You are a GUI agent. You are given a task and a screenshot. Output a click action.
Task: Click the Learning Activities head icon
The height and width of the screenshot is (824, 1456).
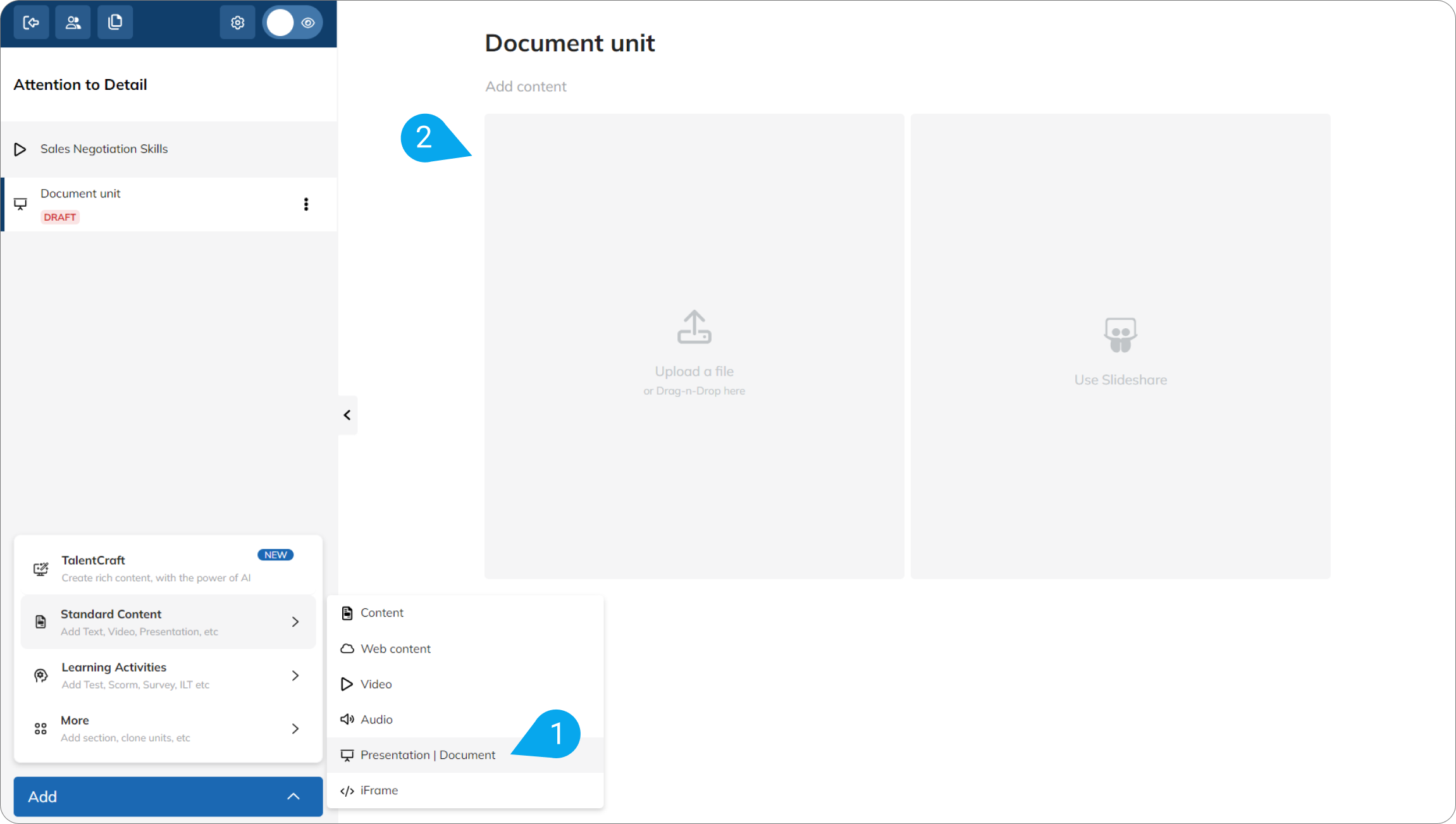pos(40,675)
